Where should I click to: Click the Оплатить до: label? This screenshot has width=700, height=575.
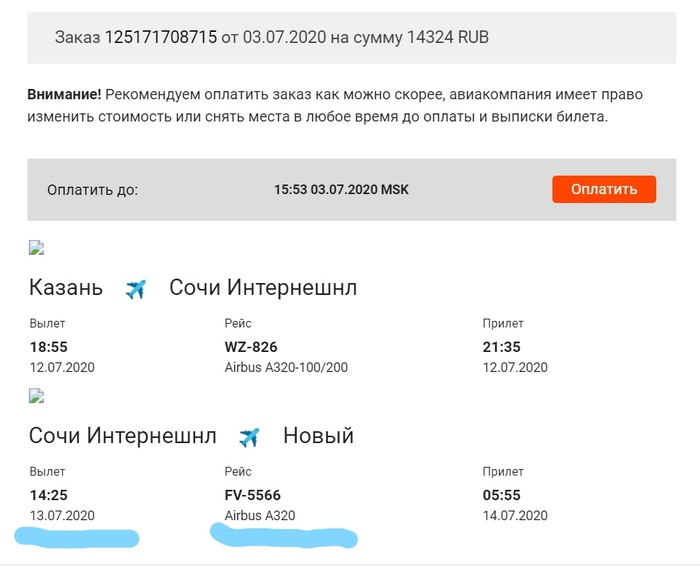click(92, 189)
